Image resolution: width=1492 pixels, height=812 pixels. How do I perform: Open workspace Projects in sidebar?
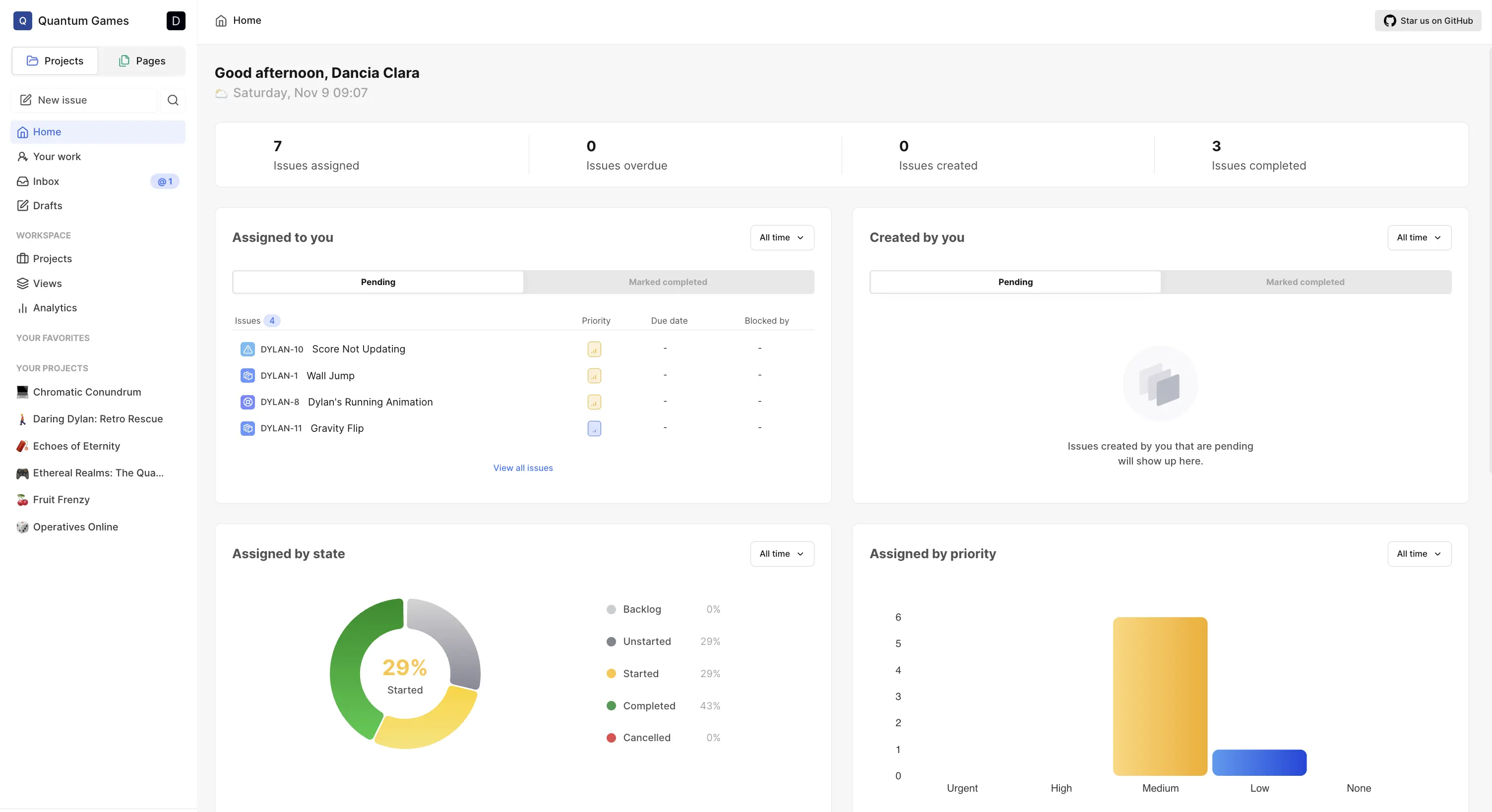coord(98,259)
